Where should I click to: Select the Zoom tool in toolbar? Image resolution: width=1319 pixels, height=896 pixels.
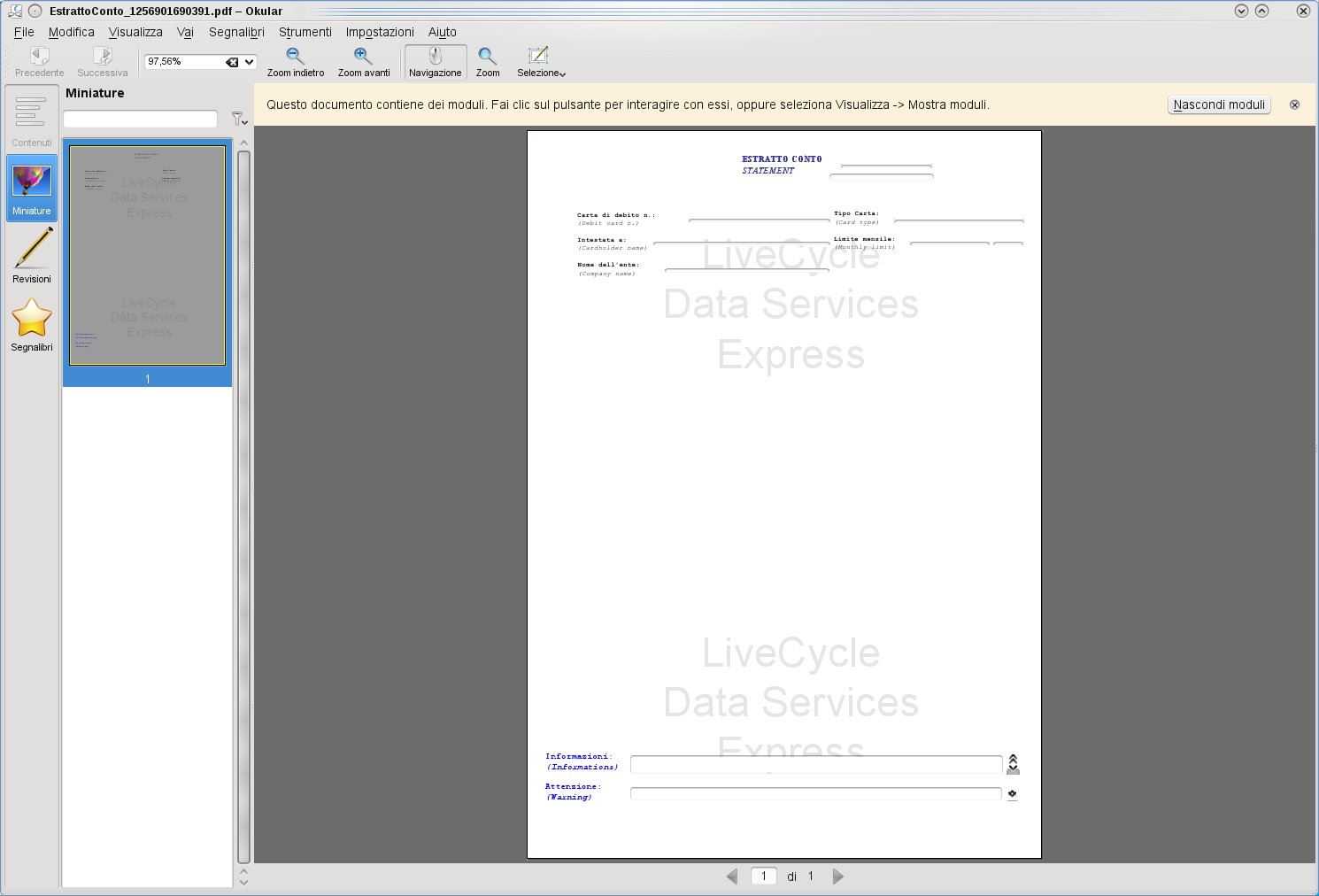pyautogui.click(x=487, y=62)
